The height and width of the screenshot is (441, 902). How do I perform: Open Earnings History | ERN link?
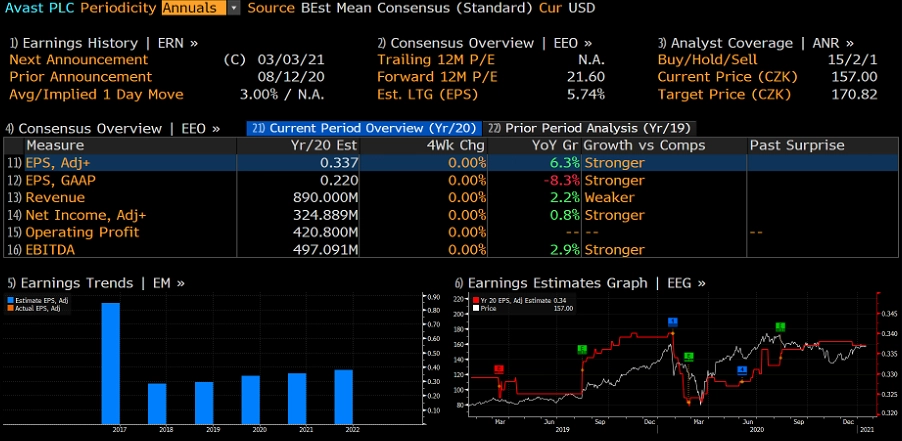[x=104, y=43]
